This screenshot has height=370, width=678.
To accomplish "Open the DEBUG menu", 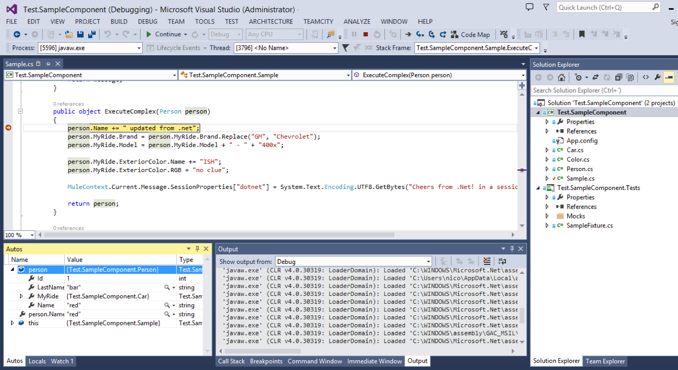I will pos(147,21).
